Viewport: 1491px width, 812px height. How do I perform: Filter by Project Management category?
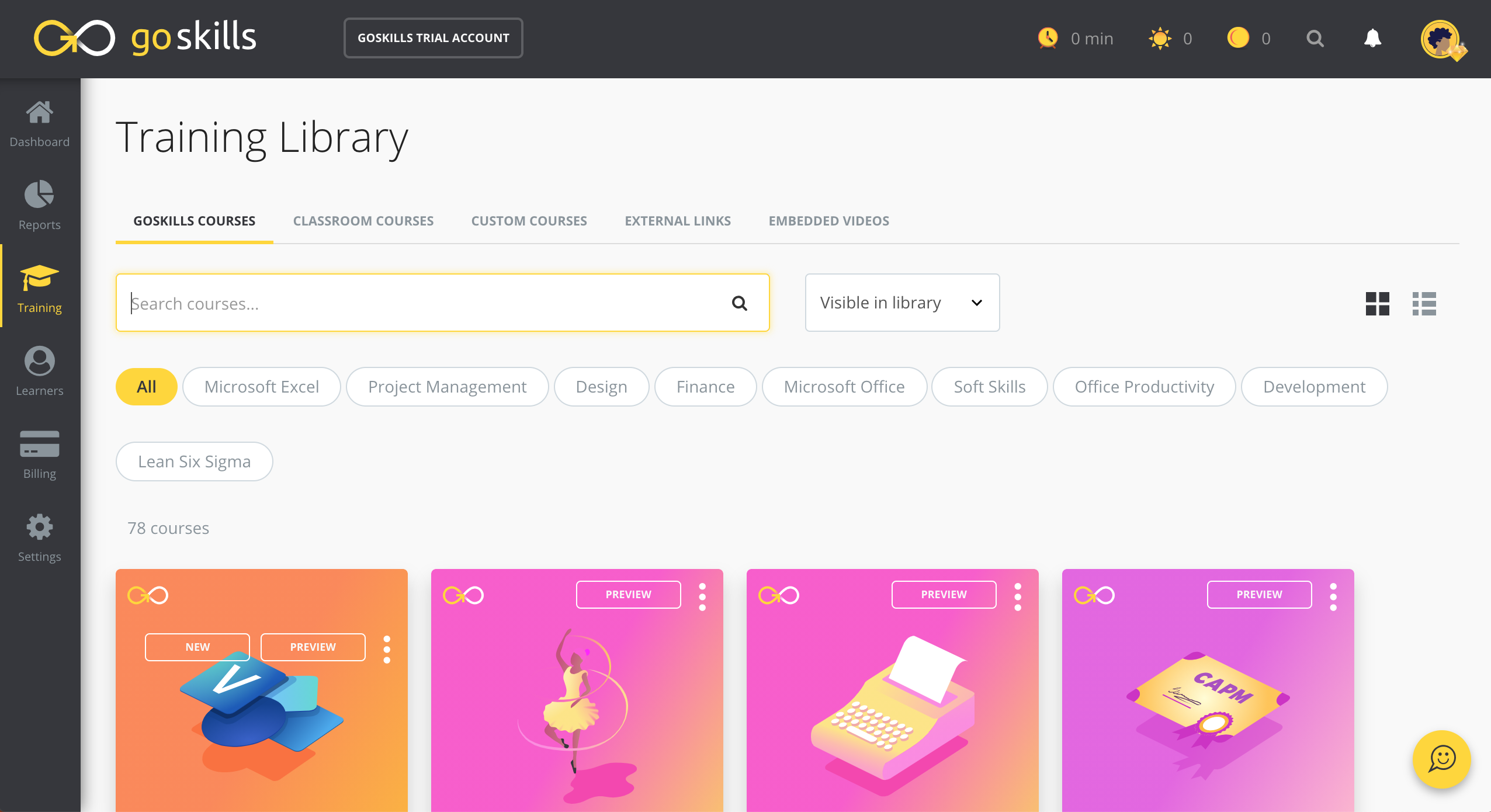coord(447,387)
